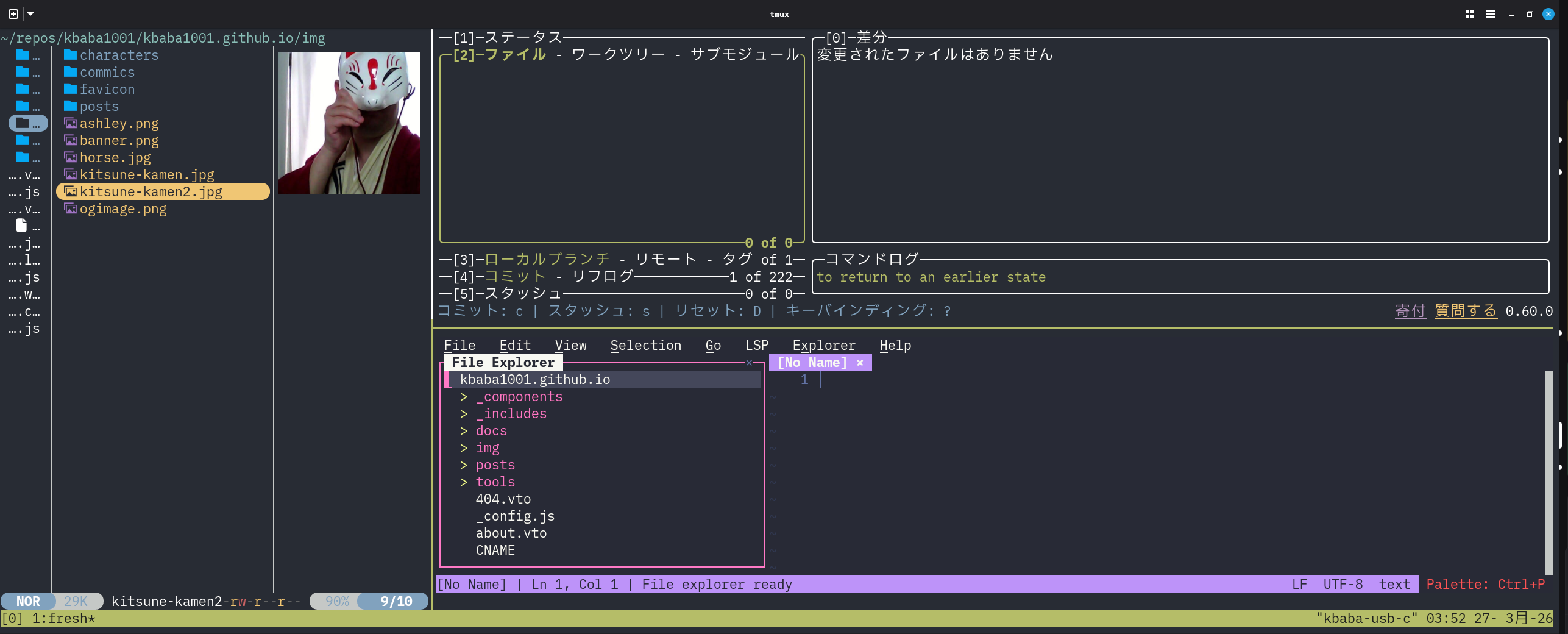This screenshot has width=1568, height=634.
Task: Click the new tab icon in title bar
Action: [13, 14]
